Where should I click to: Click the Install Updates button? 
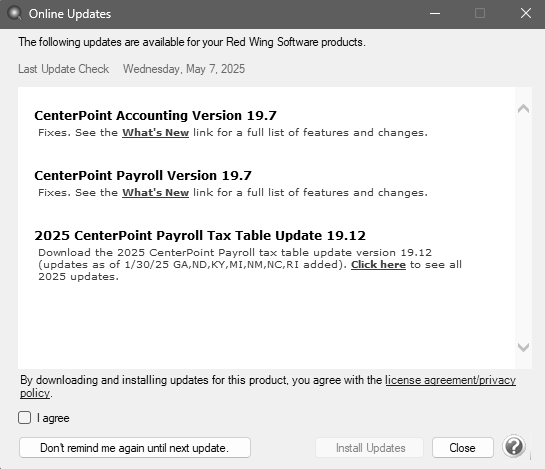pyautogui.click(x=369, y=447)
